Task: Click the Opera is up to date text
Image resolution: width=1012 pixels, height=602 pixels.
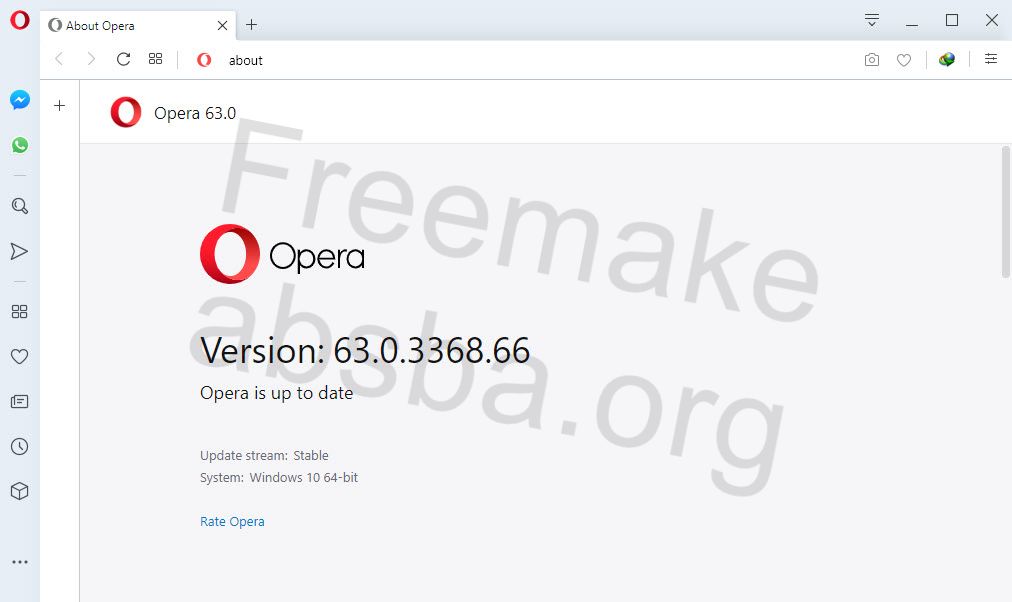Action: pos(276,393)
